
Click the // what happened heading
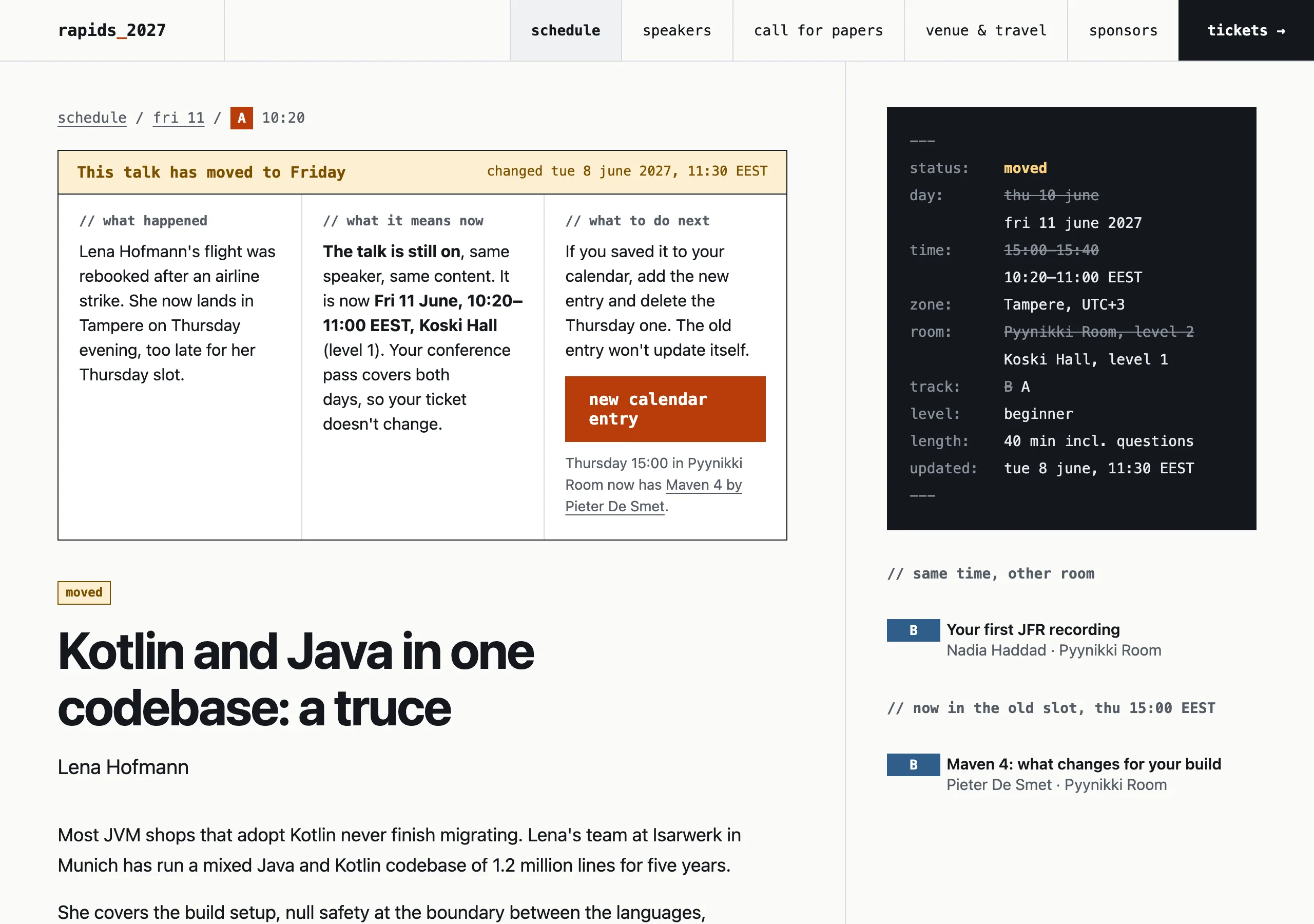(143, 221)
